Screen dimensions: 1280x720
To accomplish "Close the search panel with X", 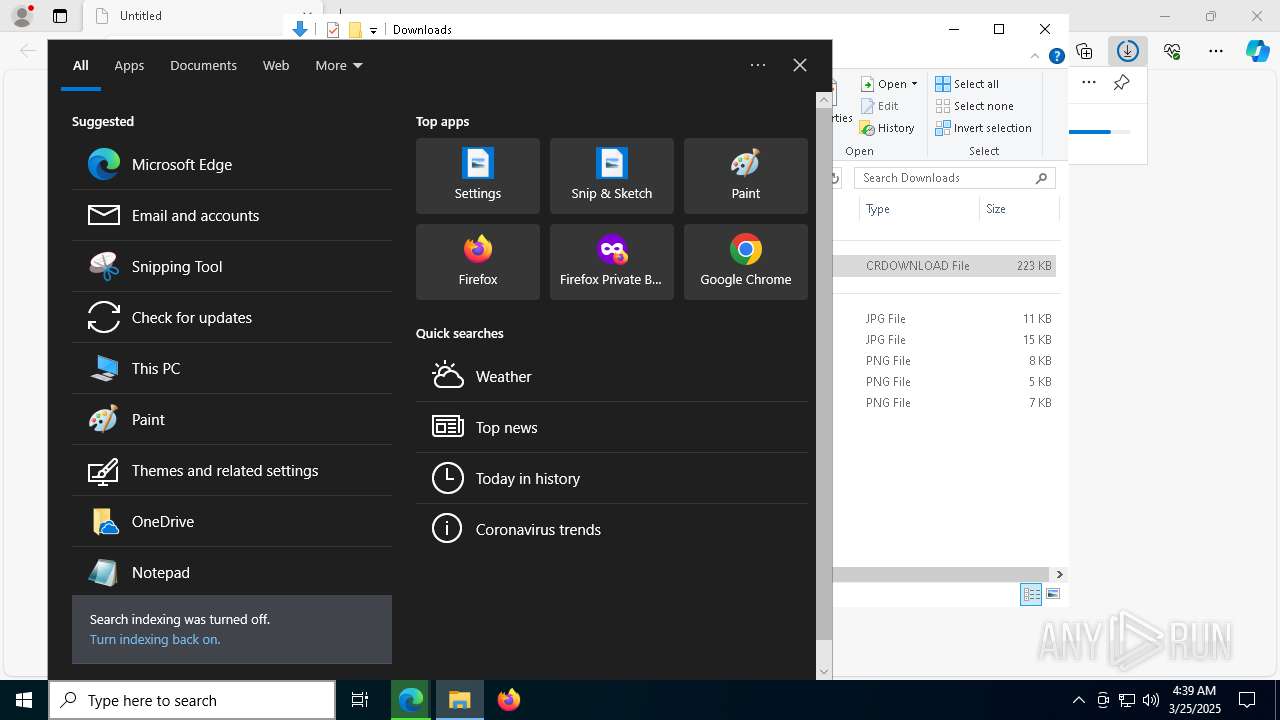I will 800,65.
